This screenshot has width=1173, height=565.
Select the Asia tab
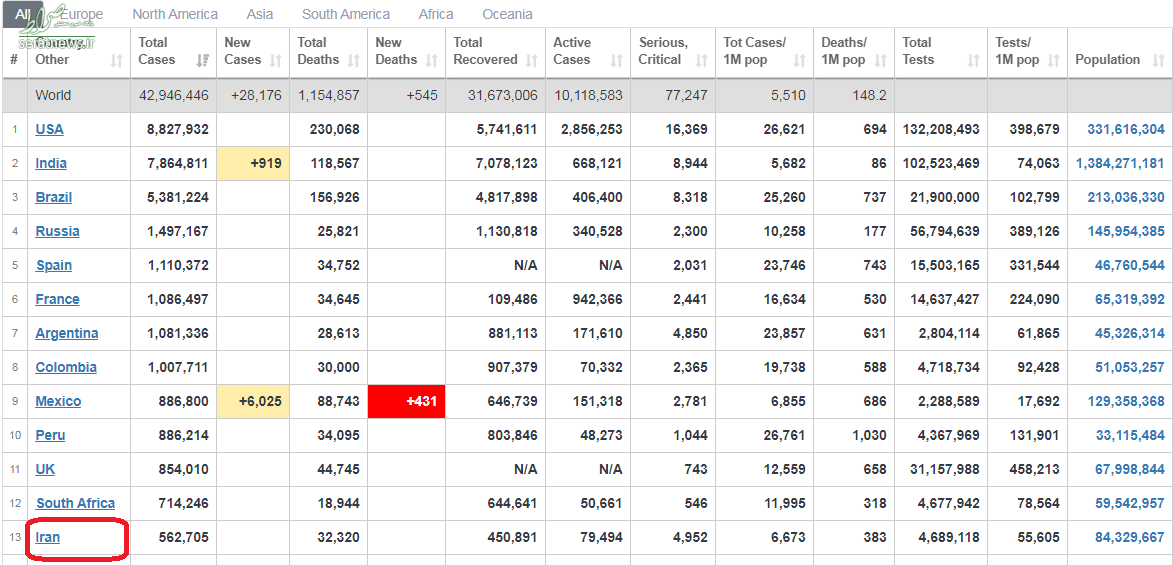click(260, 14)
